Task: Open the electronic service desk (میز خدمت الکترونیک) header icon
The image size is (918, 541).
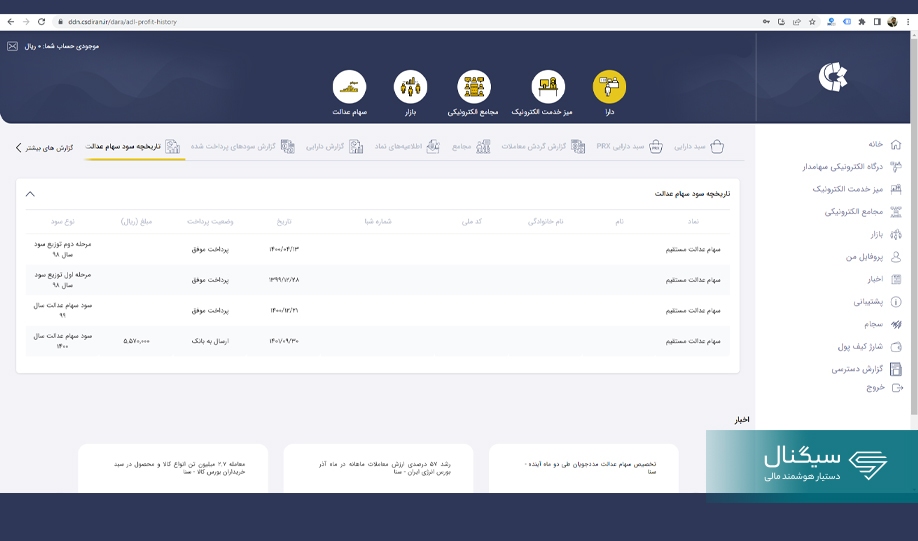Action: coord(547,87)
